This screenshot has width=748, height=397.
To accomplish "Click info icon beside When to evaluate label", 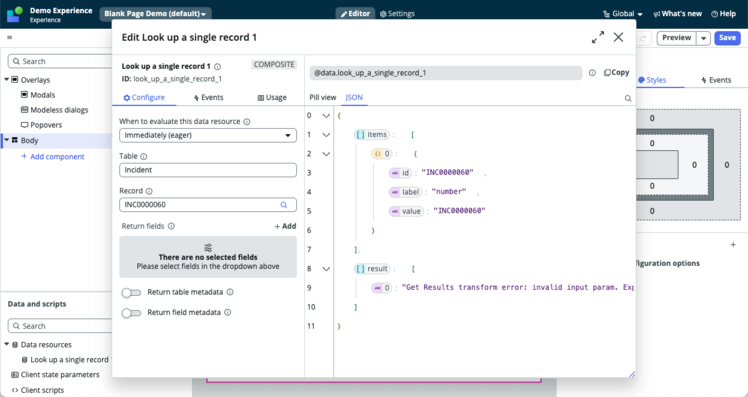I will 247,122.
